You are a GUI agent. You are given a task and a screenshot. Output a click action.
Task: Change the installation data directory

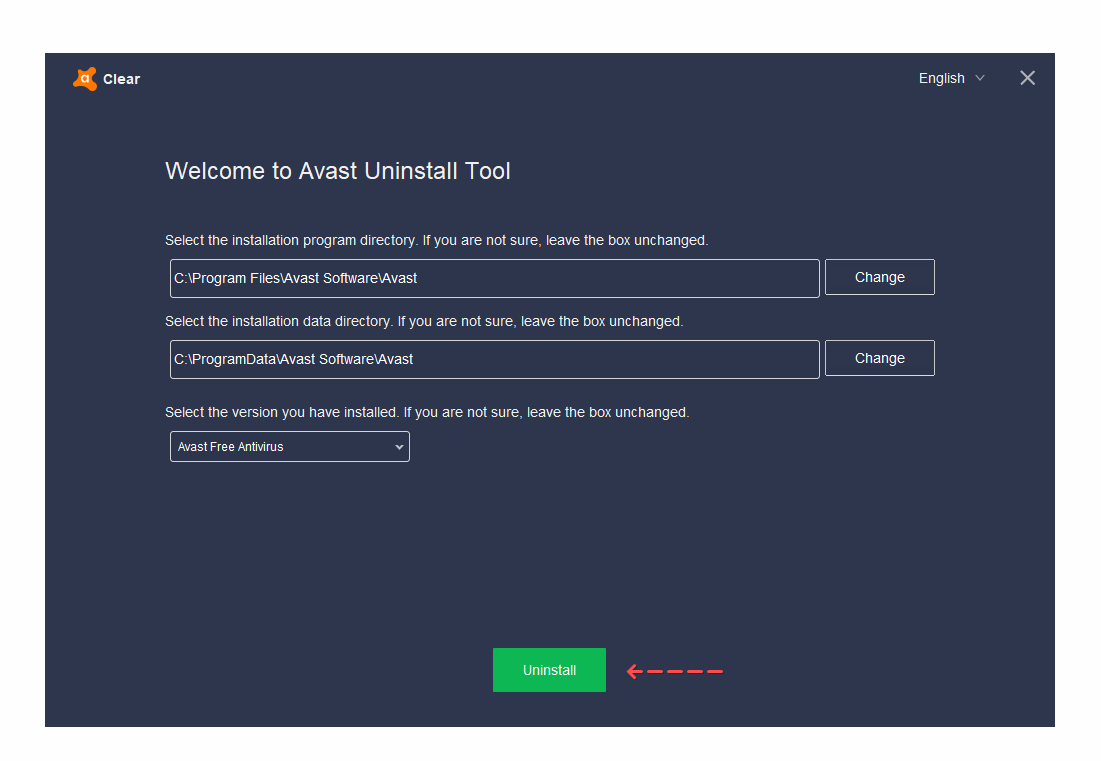[879, 358]
